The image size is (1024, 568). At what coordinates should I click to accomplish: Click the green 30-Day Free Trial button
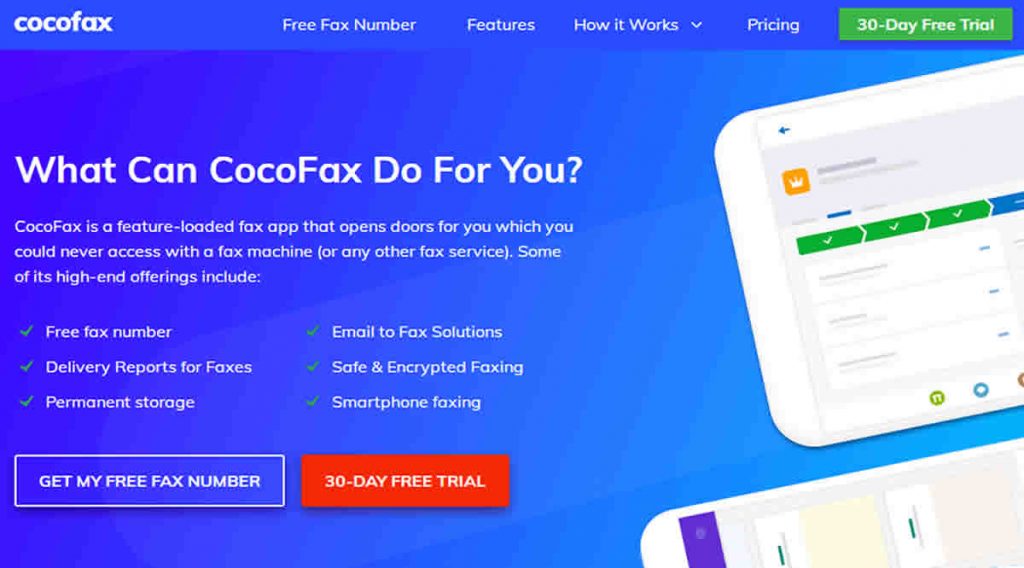[x=925, y=24]
